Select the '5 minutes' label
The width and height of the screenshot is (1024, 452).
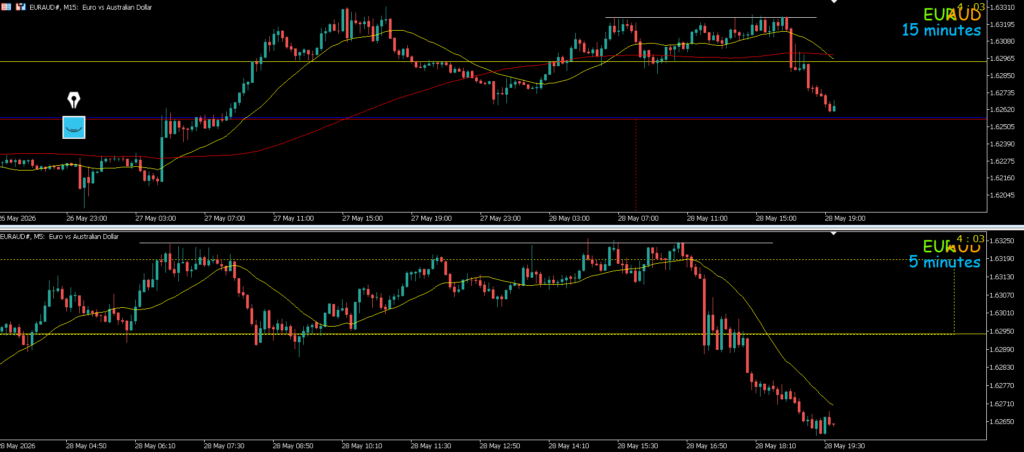click(944, 262)
